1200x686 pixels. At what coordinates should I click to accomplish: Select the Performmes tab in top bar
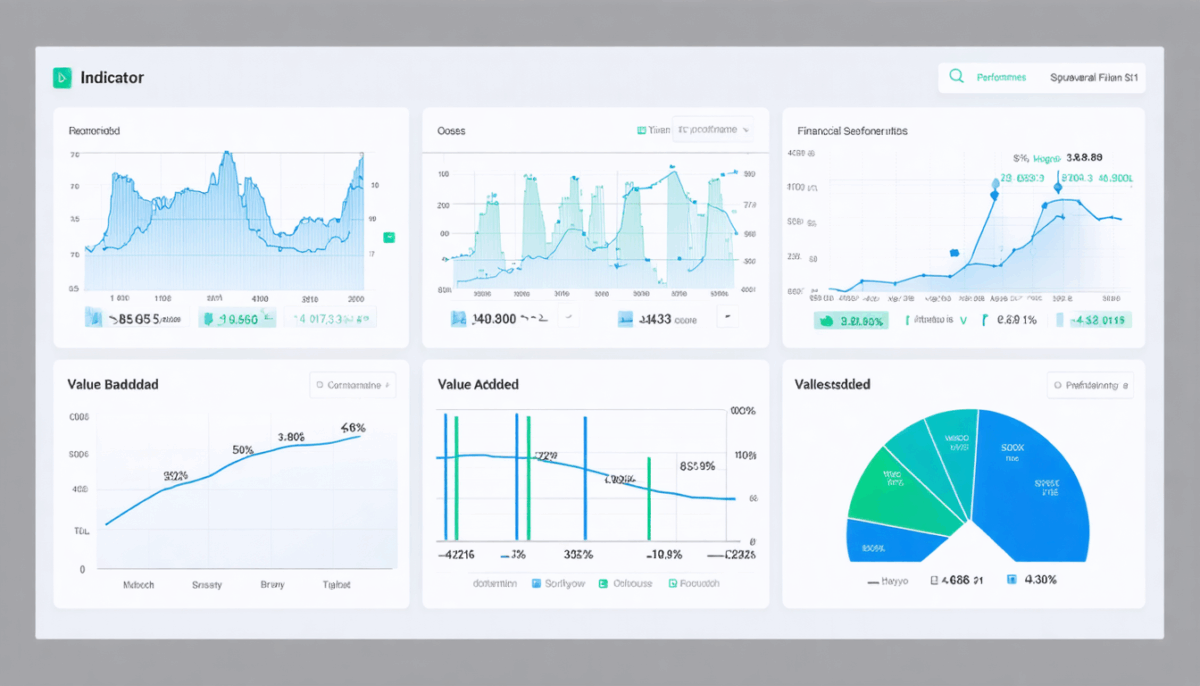tap(1001, 77)
